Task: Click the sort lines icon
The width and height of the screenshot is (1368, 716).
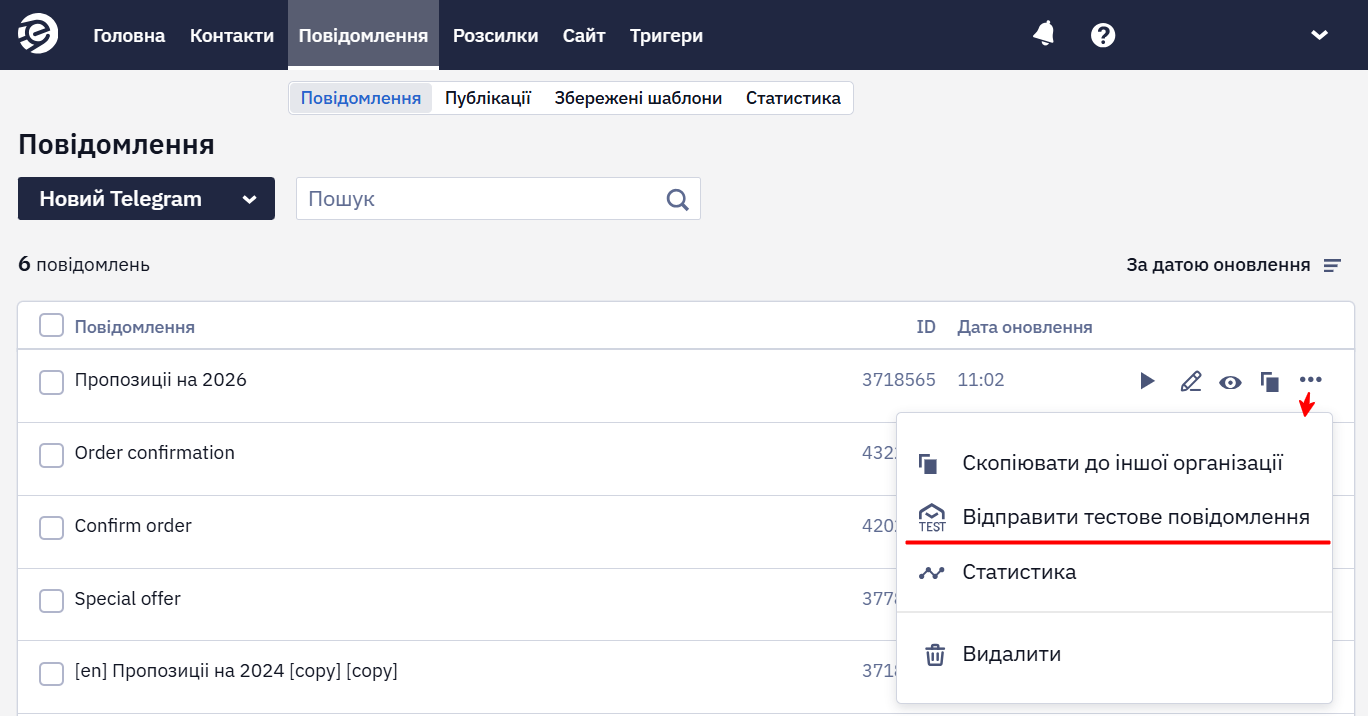Action: click(1332, 266)
